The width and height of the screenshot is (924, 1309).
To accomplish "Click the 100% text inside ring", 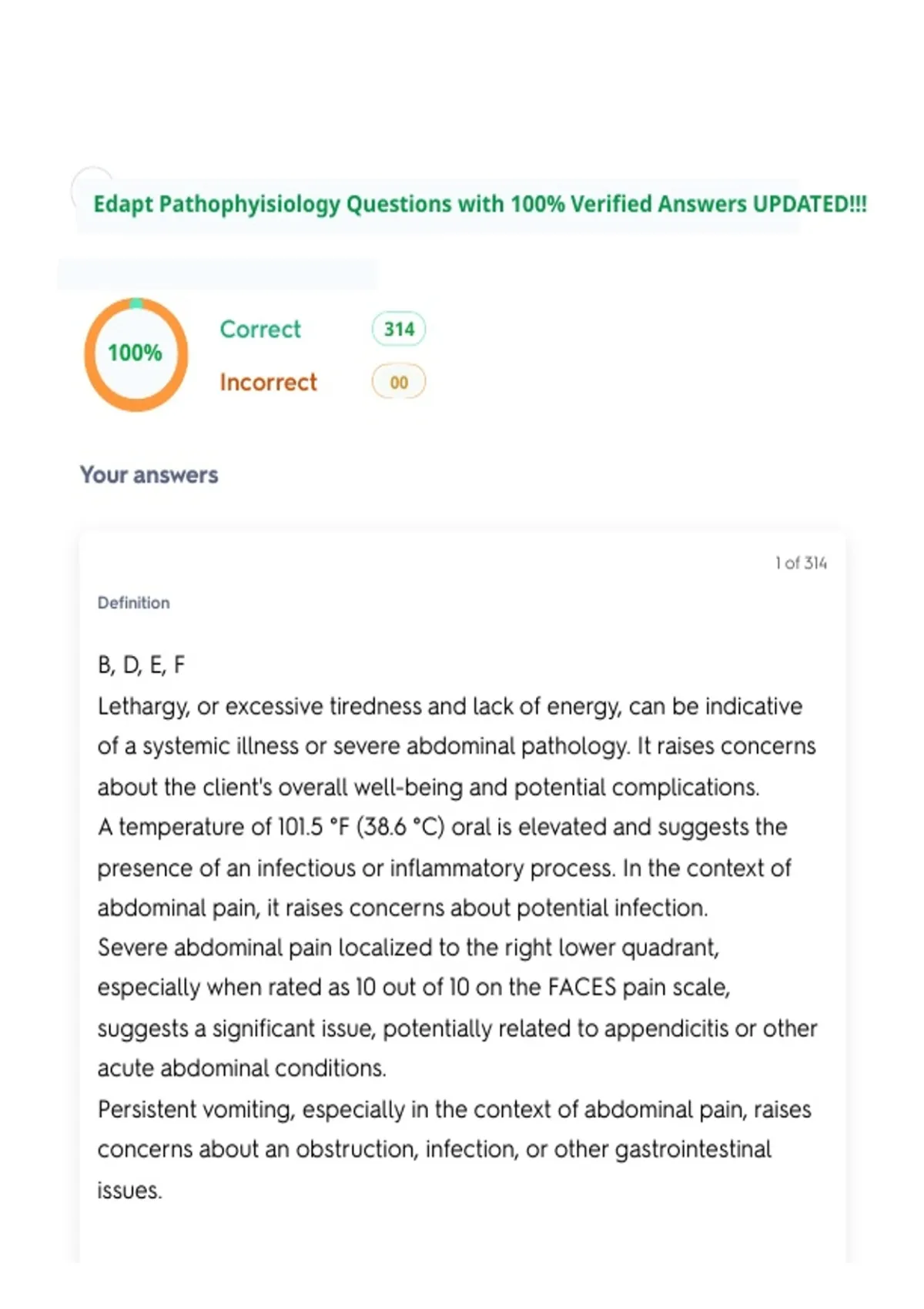I will click(x=135, y=353).
